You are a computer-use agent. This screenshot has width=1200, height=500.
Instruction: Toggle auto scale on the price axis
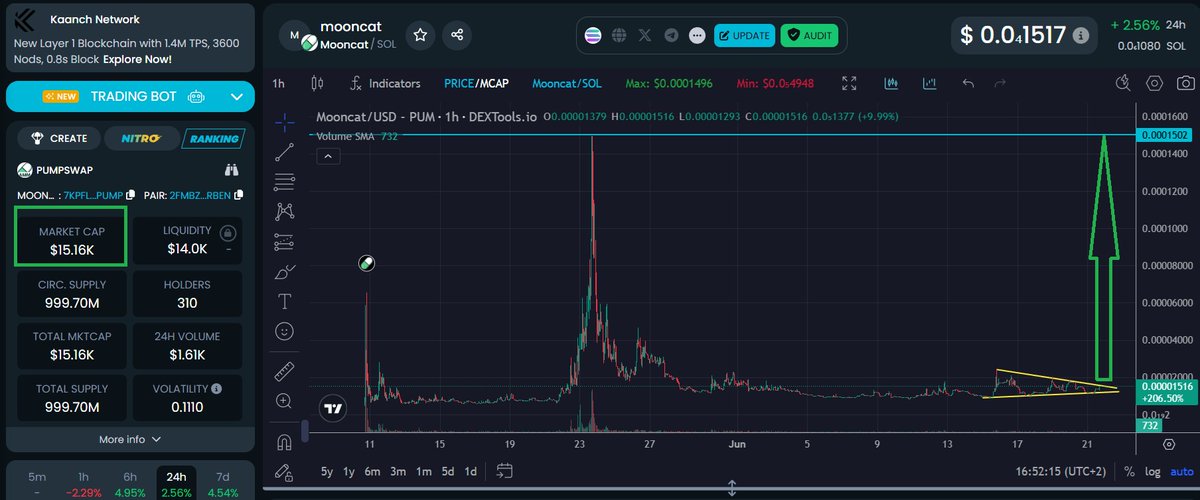[x=1181, y=471]
